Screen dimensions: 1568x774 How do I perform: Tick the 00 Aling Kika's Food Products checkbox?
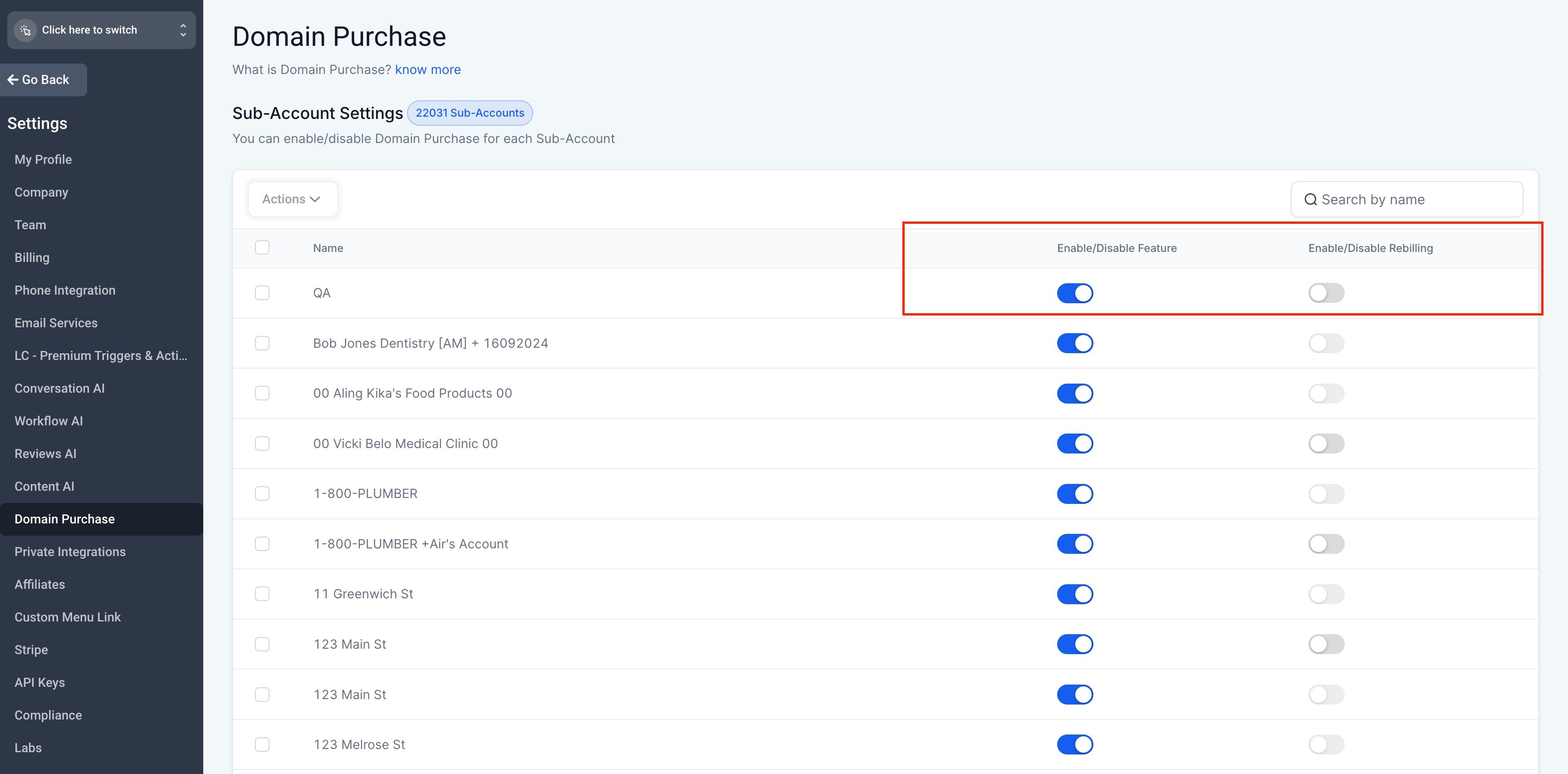262,394
